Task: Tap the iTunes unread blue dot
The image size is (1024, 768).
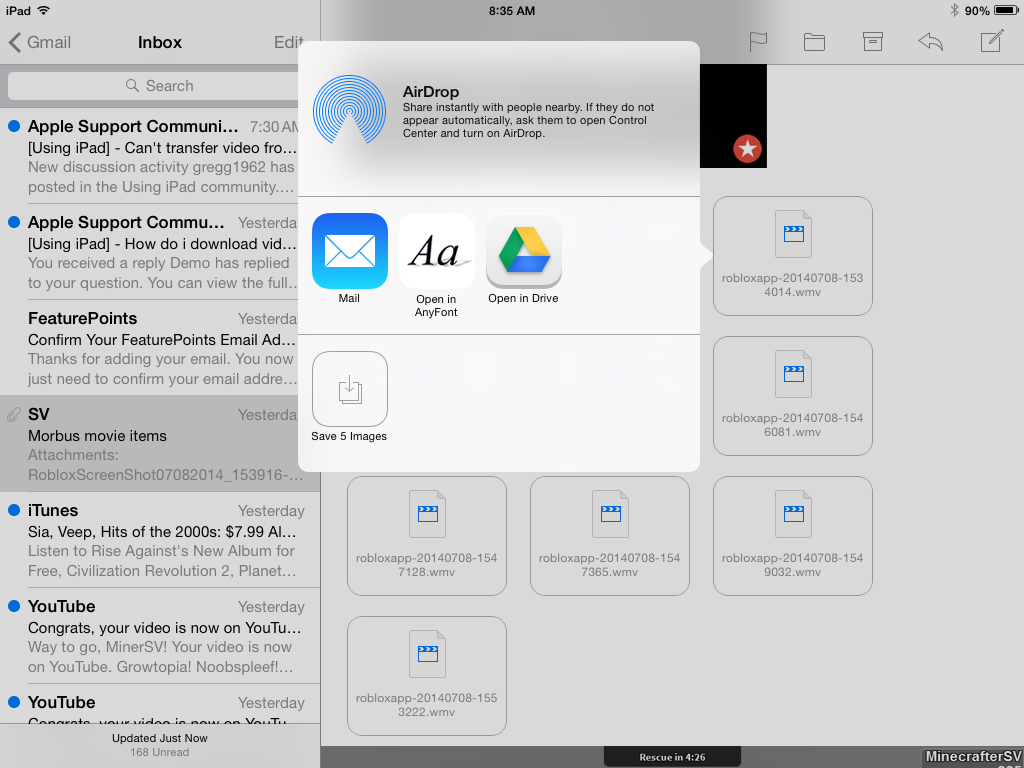Action: click(x=14, y=510)
